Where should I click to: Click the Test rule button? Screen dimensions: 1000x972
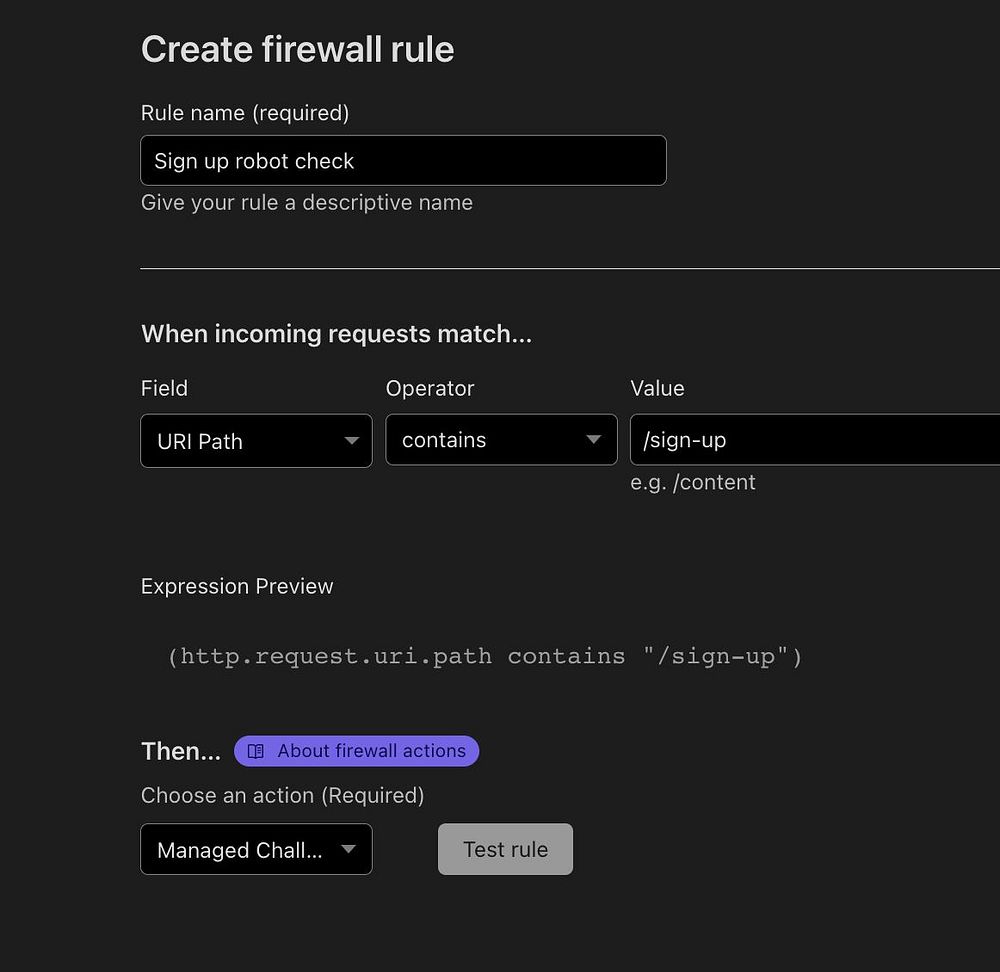pyautogui.click(x=505, y=850)
